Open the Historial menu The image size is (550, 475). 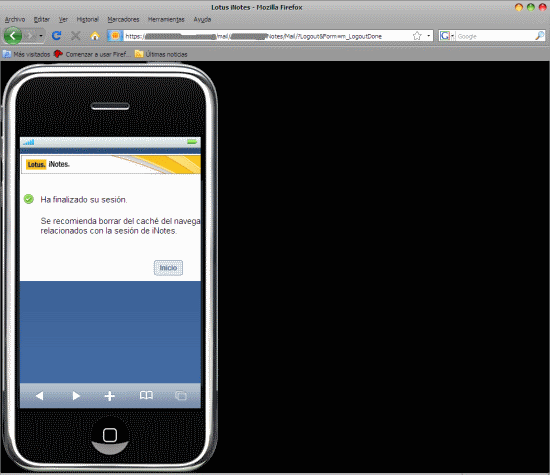click(x=88, y=19)
